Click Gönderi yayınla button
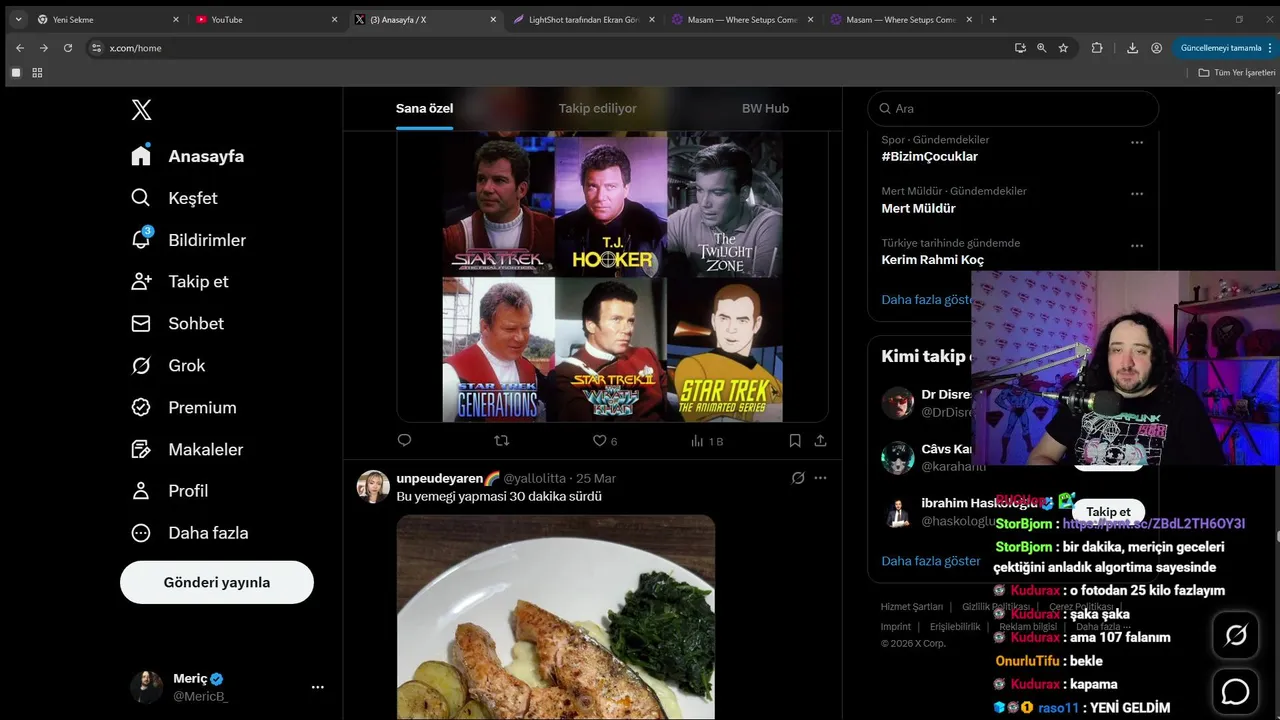 pyautogui.click(x=217, y=582)
